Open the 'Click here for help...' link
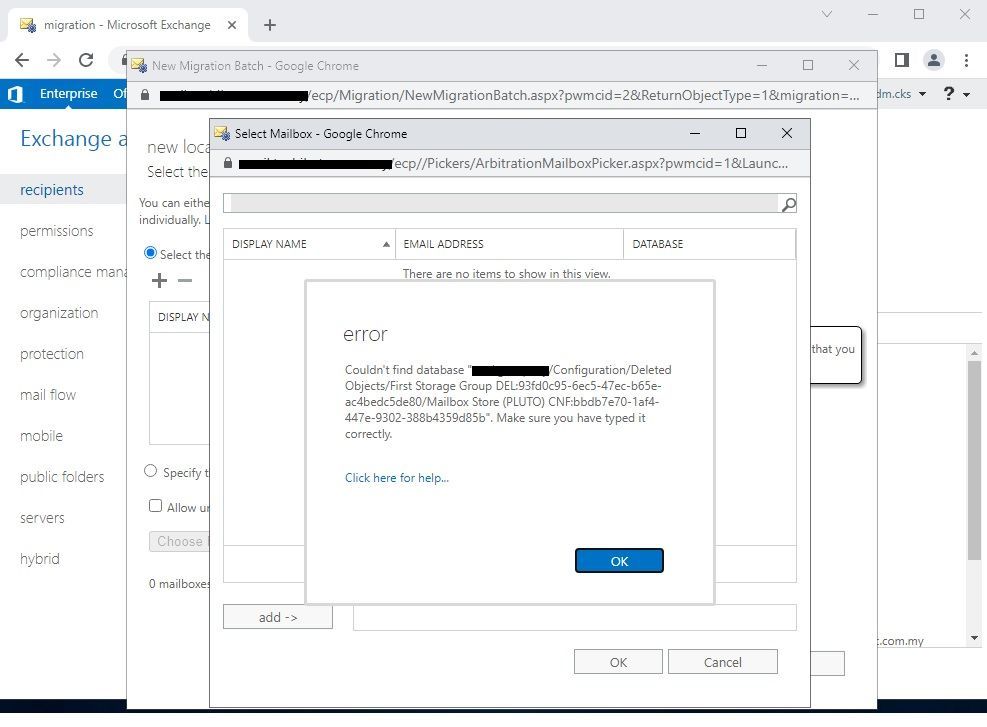987x727 pixels. click(396, 477)
